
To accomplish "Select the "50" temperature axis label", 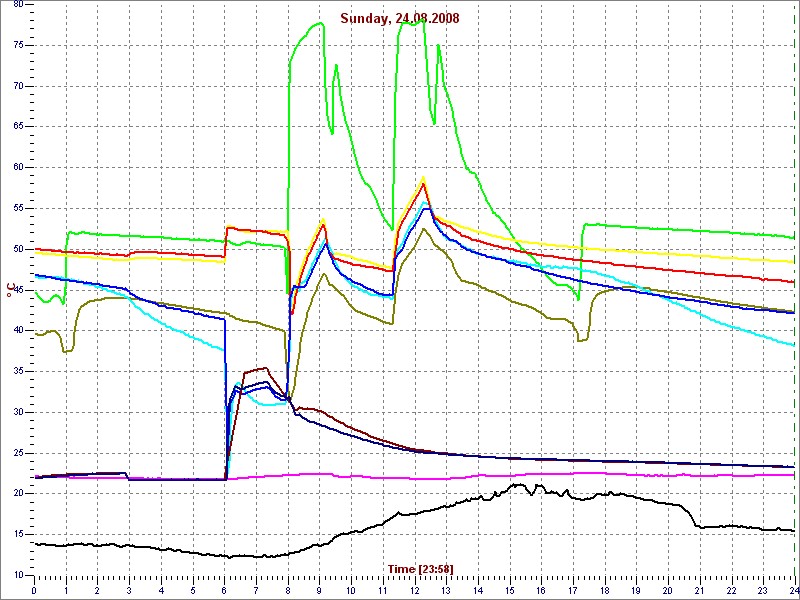I will click(18, 249).
